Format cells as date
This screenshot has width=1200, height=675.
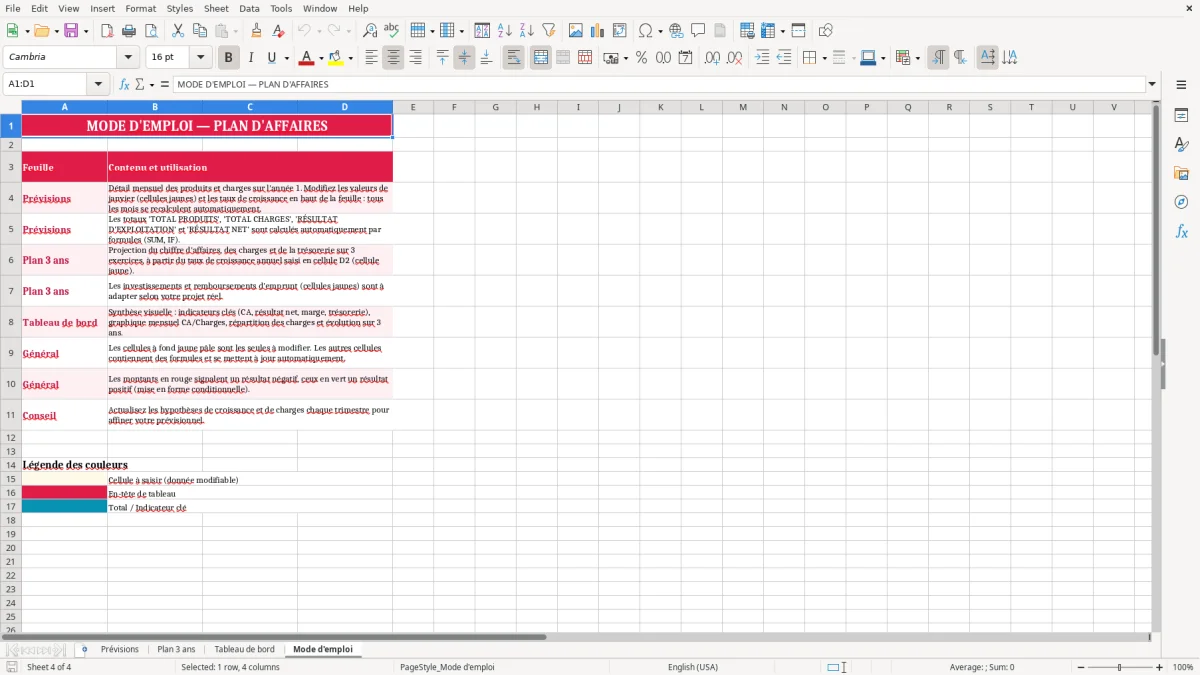click(685, 58)
